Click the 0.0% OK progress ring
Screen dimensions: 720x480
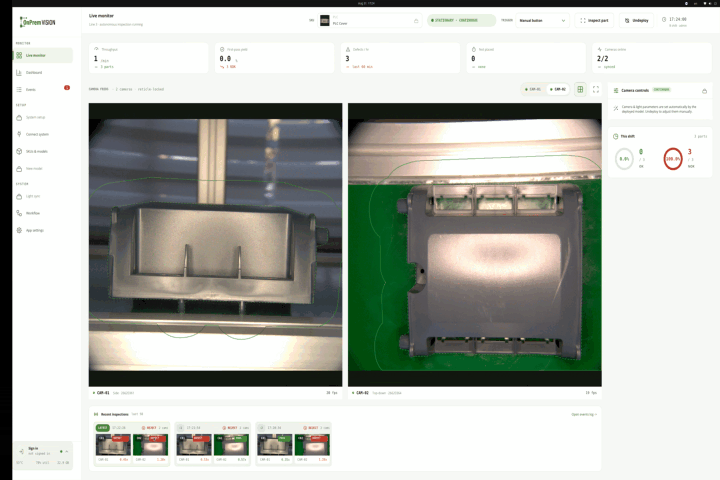pos(624,159)
